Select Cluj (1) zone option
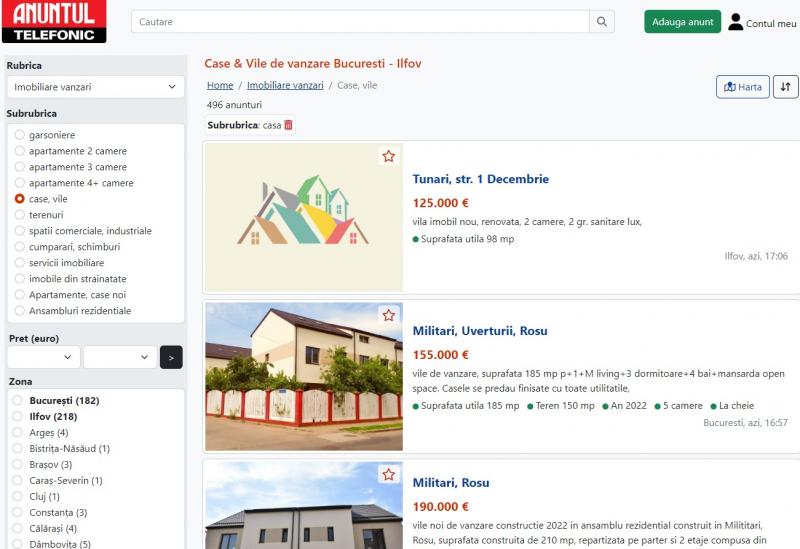 pyautogui.click(x=17, y=496)
